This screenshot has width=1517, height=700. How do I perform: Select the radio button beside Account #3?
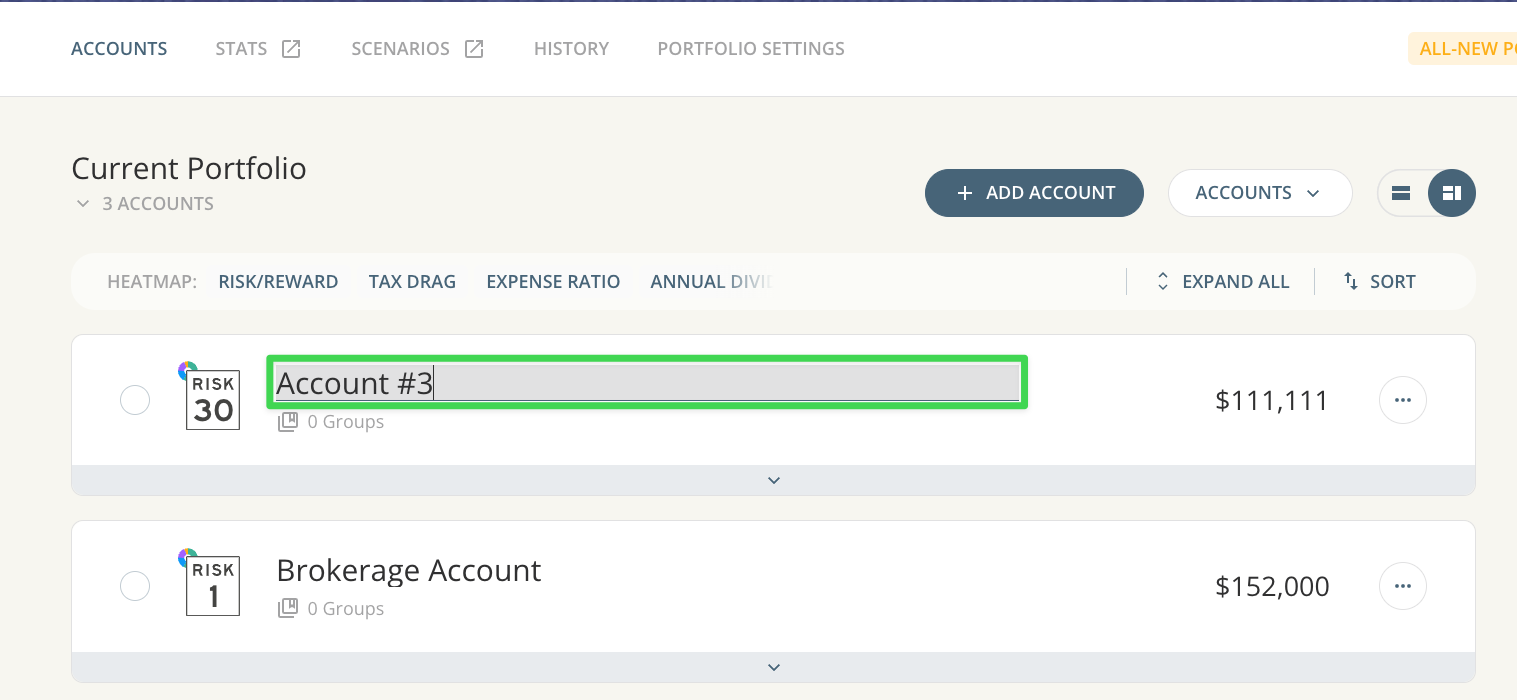point(135,399)
